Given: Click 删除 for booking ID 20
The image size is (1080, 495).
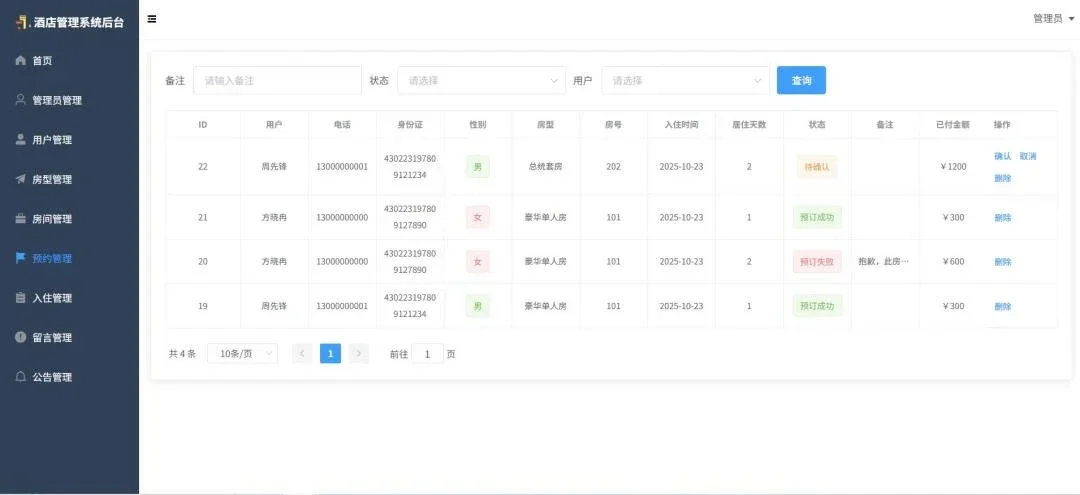Looking at the screenshot, I should pyautogui.click(x=1002, y=262).
